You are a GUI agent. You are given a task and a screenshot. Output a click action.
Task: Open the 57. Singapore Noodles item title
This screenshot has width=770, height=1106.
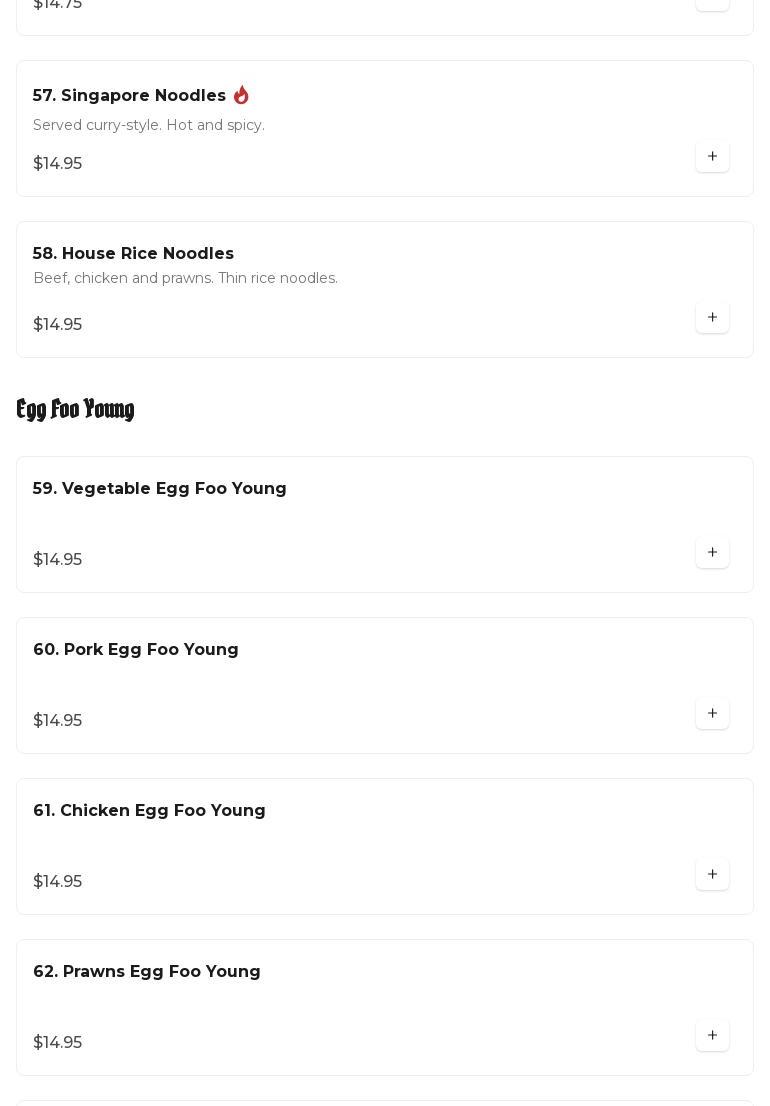[129, 96]
